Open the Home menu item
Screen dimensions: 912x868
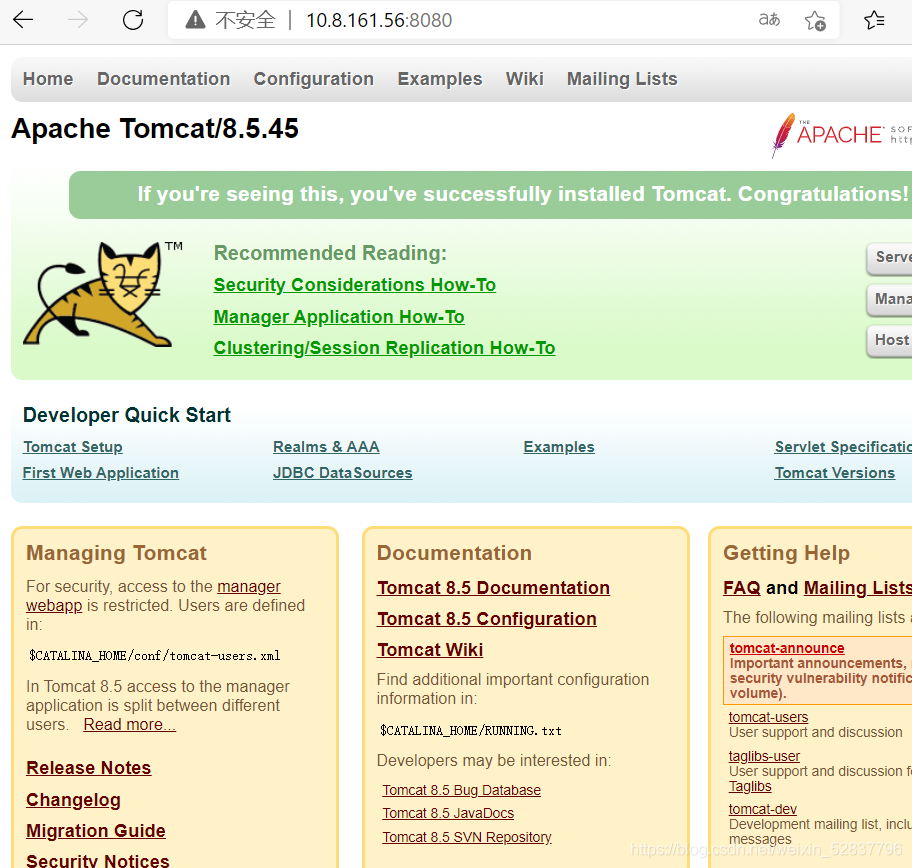48,79
